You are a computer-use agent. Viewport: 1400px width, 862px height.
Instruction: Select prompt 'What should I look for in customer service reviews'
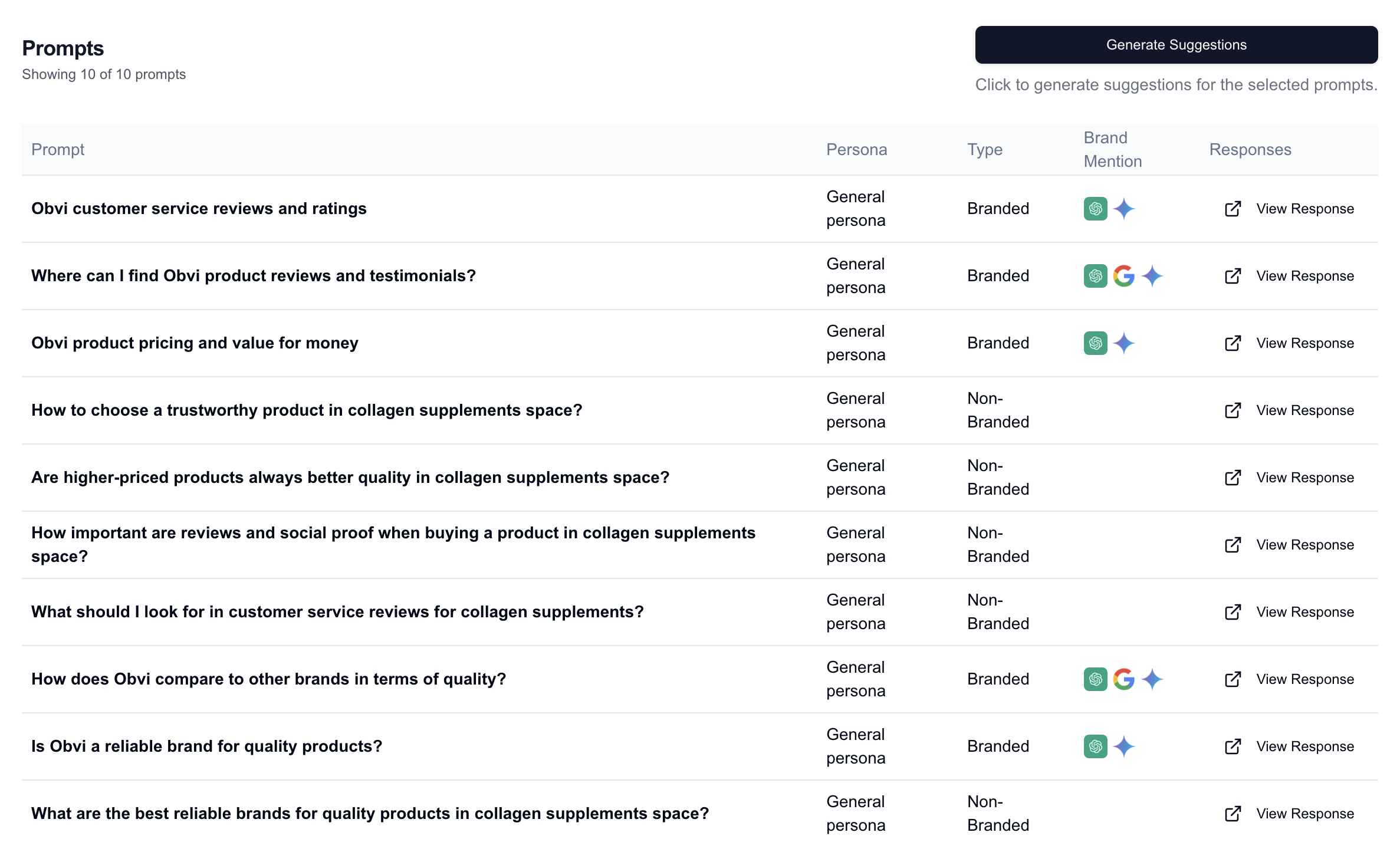click(337, 612)
